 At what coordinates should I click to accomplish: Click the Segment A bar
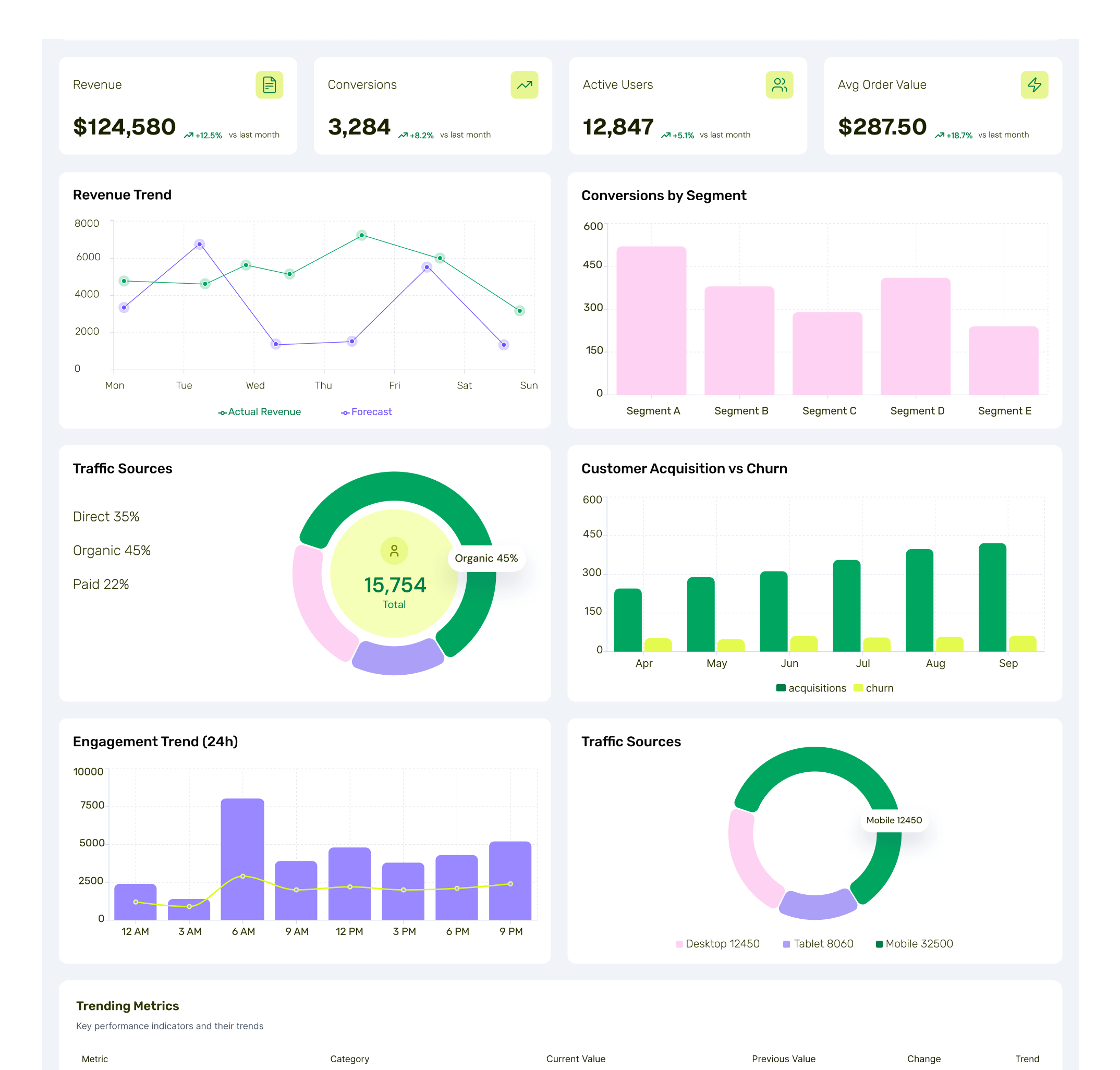point(651,321)
